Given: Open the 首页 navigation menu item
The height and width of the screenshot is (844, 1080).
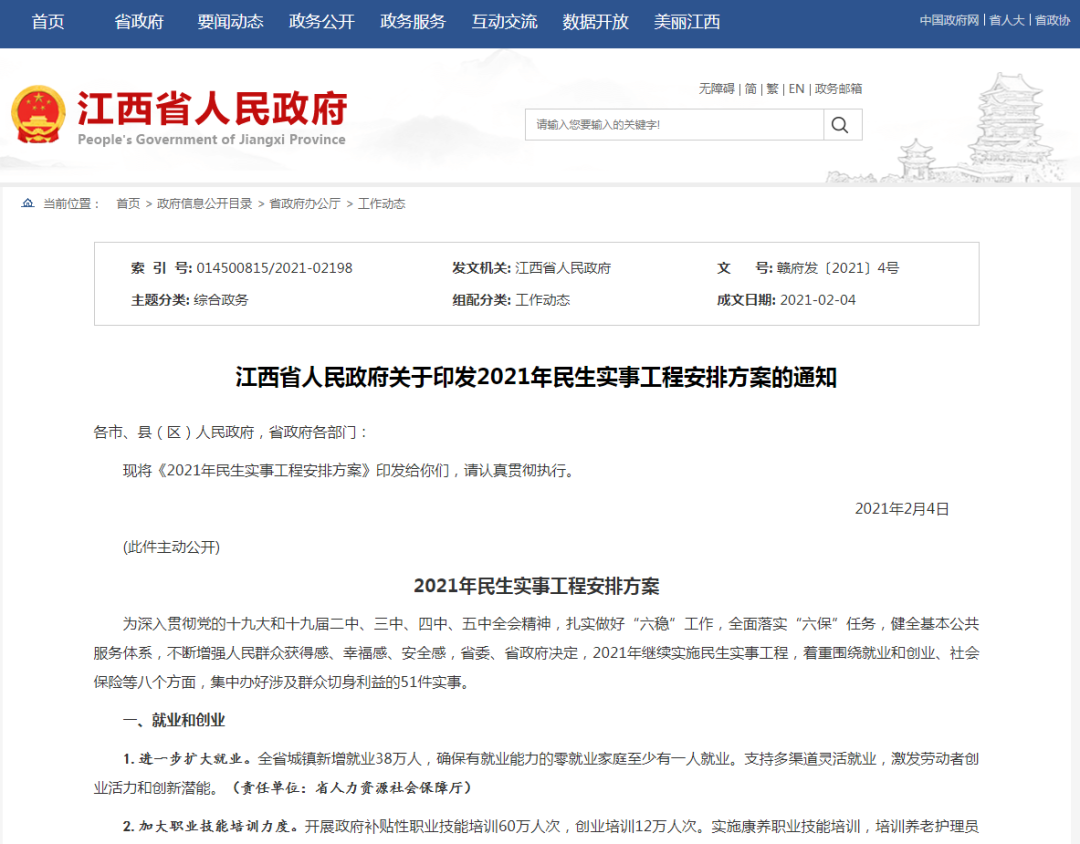Looking at the screenshot, I should point(48,22).
